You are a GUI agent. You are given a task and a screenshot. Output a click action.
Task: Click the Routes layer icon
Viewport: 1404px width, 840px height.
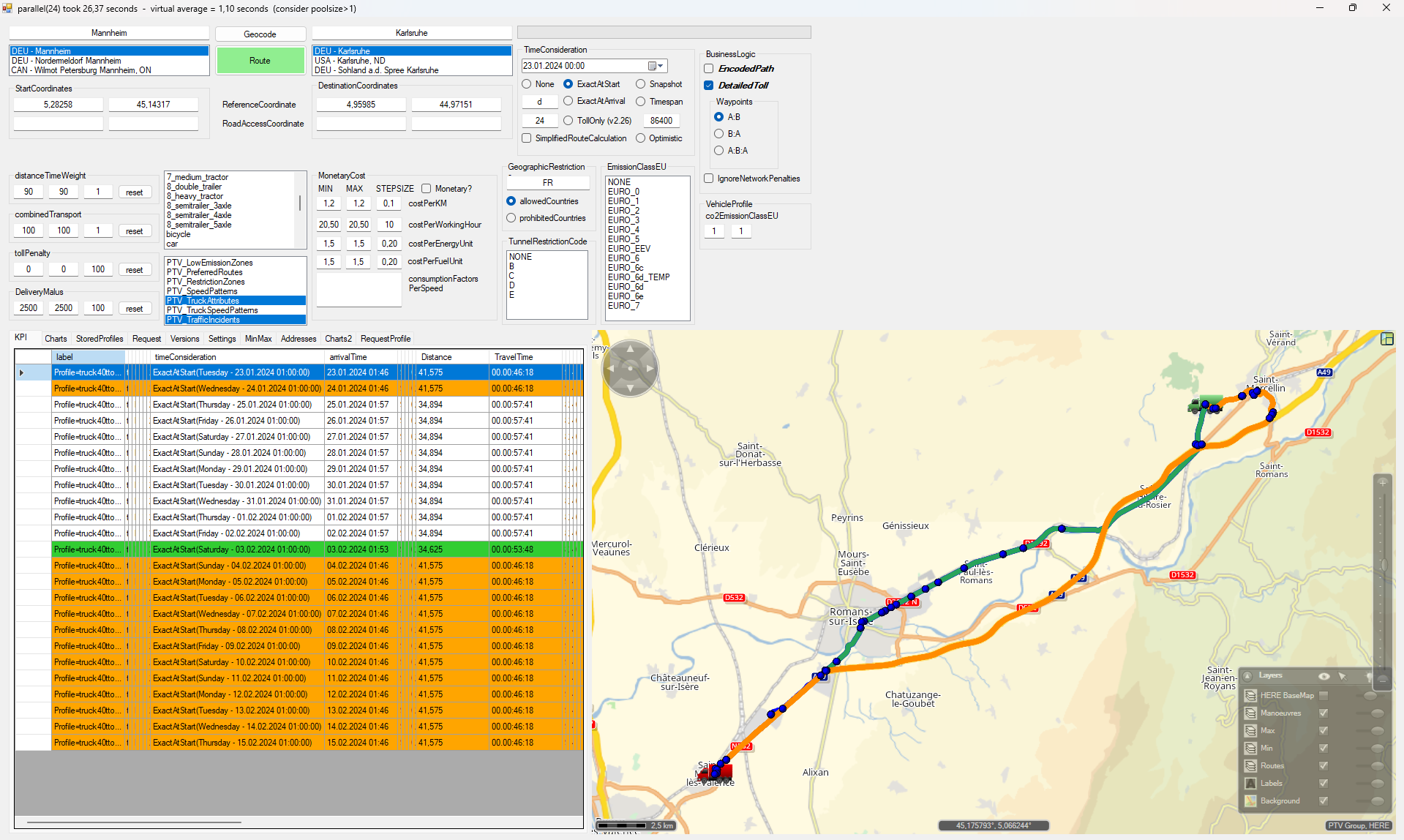[x=1250, y=766]
